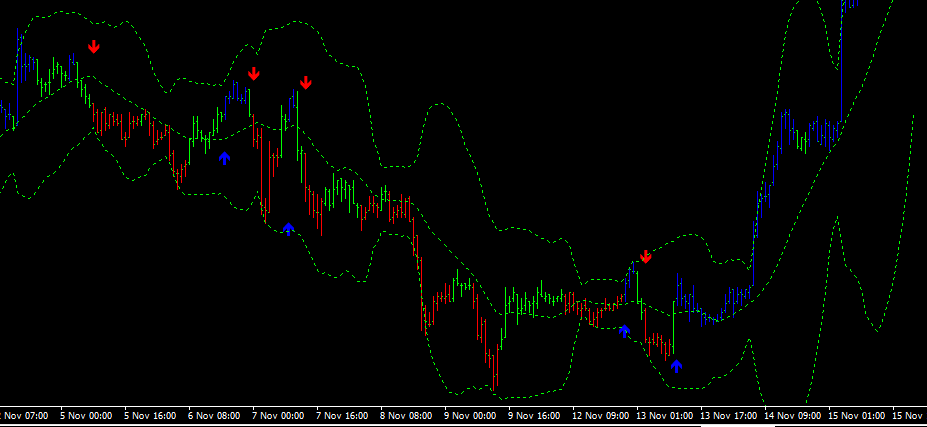Click the 6 Nov 08:00 time label

click(x=216, y=414)
